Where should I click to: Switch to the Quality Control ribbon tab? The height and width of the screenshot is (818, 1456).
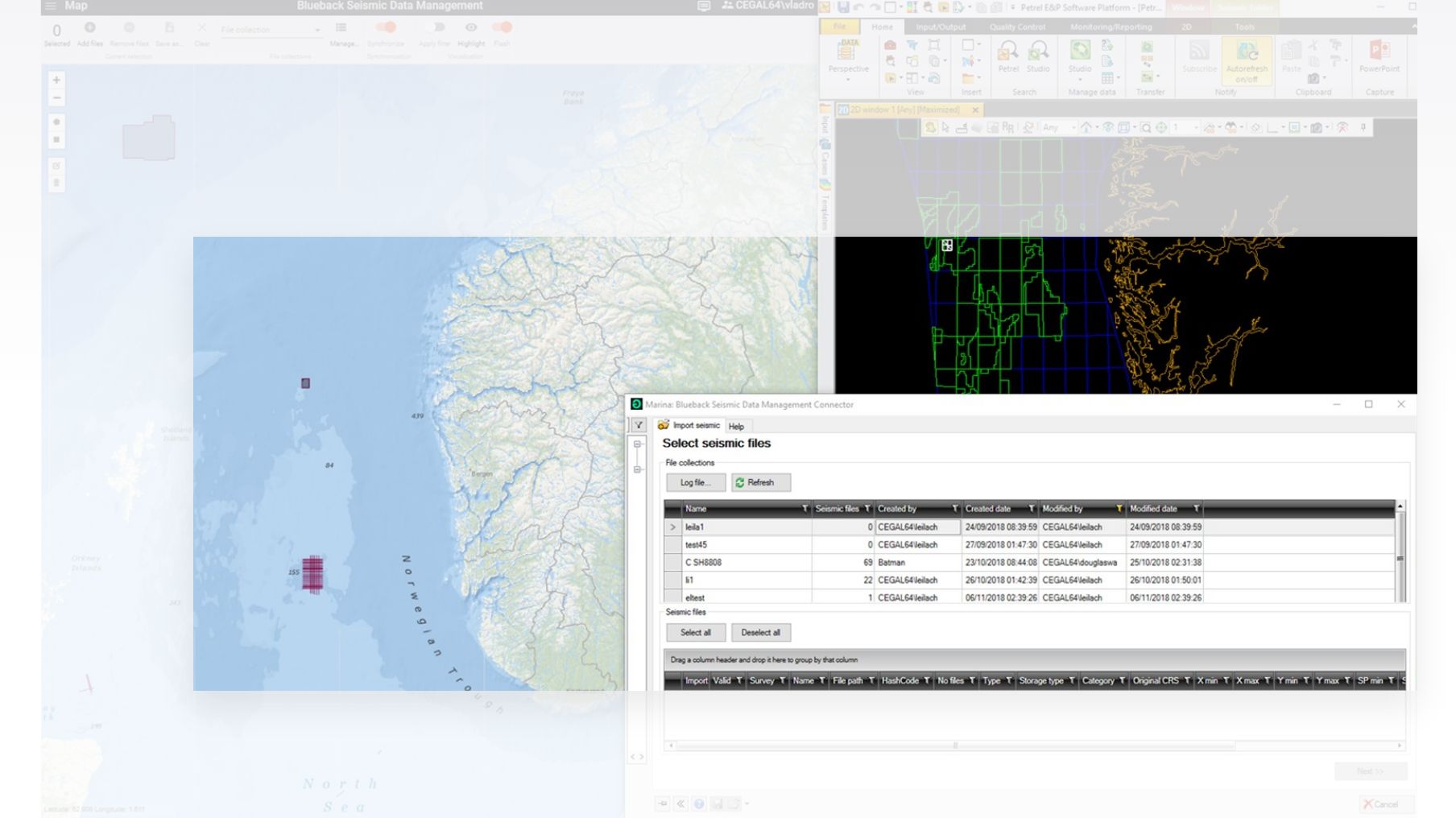(x=1017, y=27)
